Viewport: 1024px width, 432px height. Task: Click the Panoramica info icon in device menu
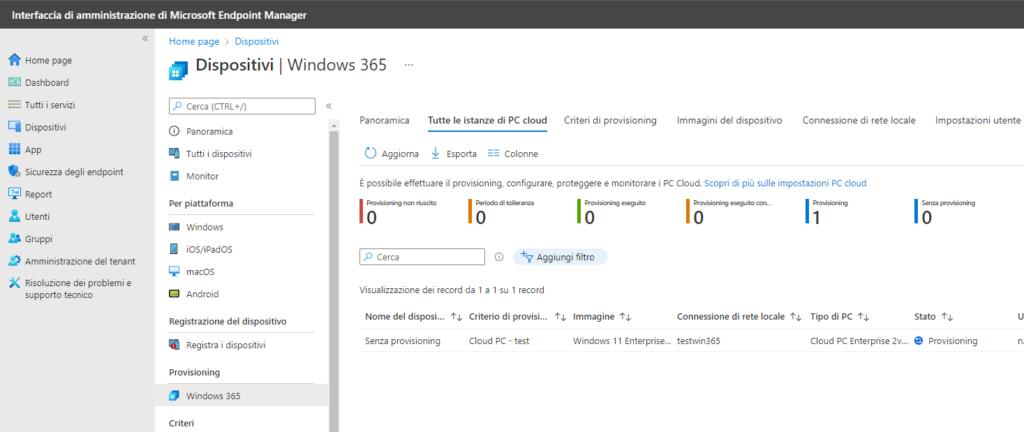coord(174,131)
